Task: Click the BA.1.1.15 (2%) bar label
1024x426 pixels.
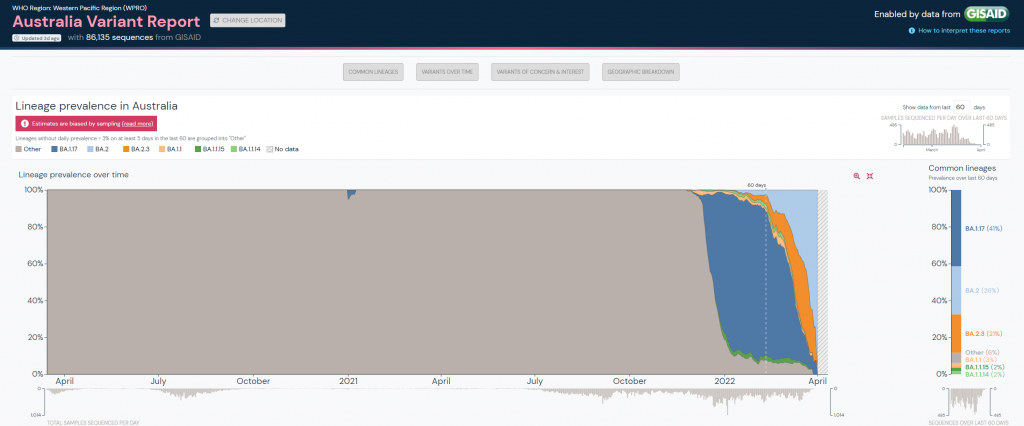Action: coord(984,367)
